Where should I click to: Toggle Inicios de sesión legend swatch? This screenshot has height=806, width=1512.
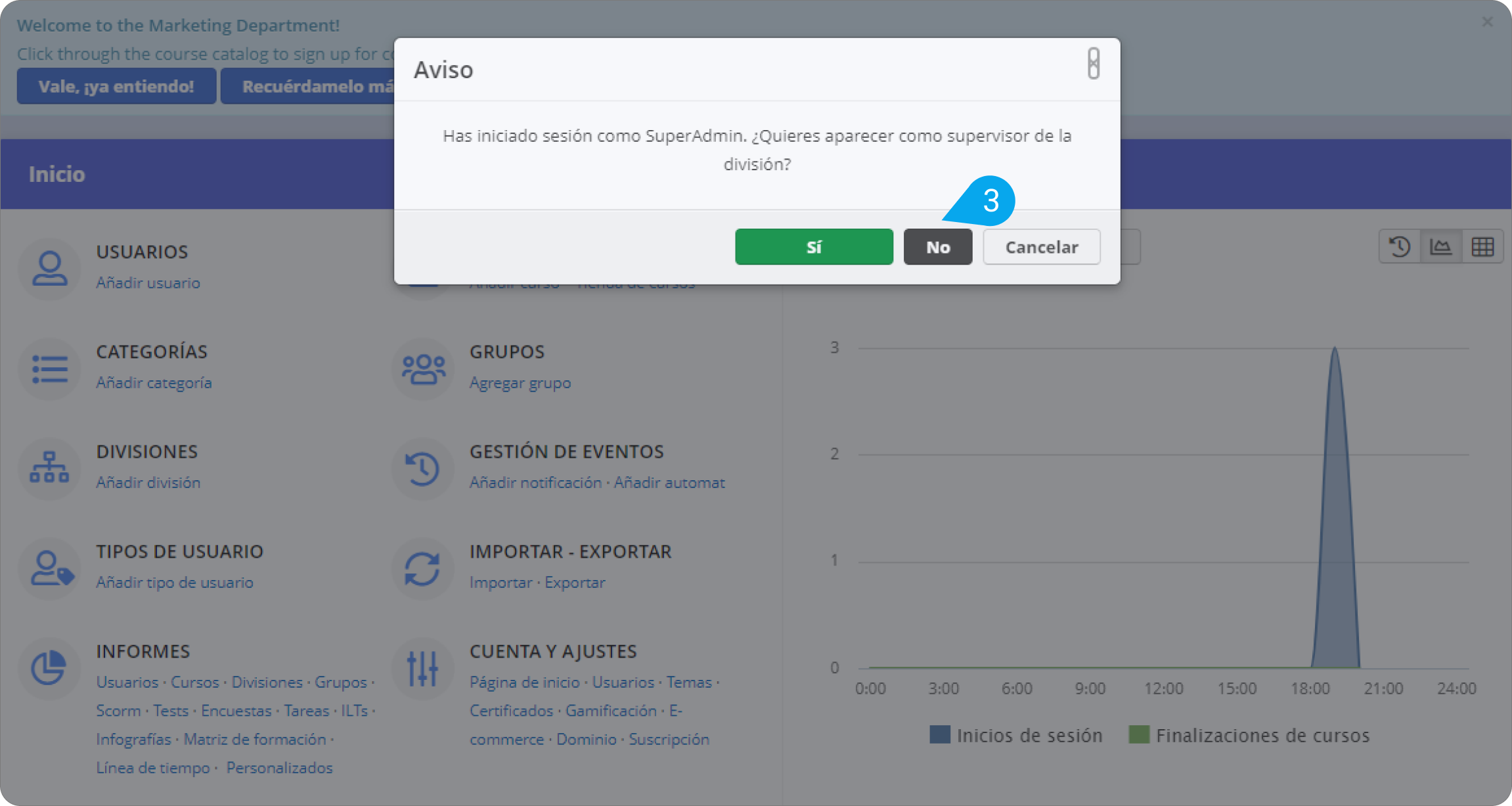coord(940,734)
